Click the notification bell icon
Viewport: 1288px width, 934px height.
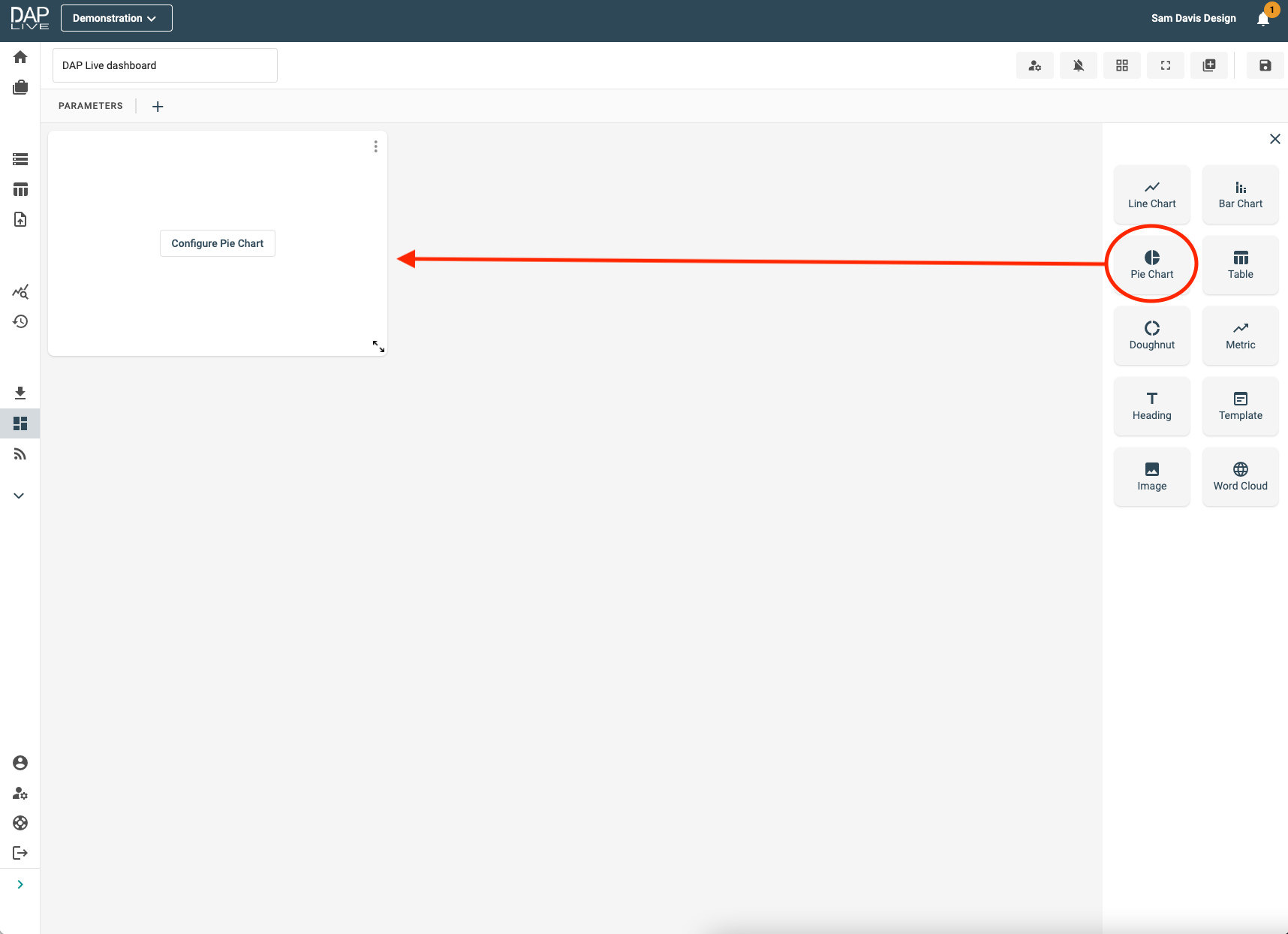[x=1263, y=19]
